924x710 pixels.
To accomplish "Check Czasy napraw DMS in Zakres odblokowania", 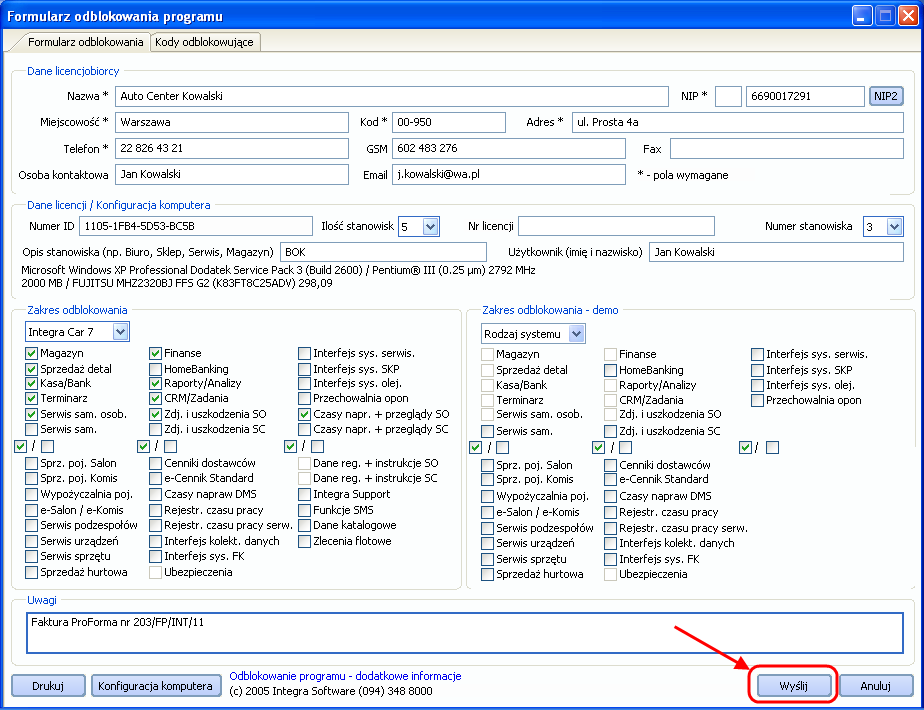I will pos(156,494).
